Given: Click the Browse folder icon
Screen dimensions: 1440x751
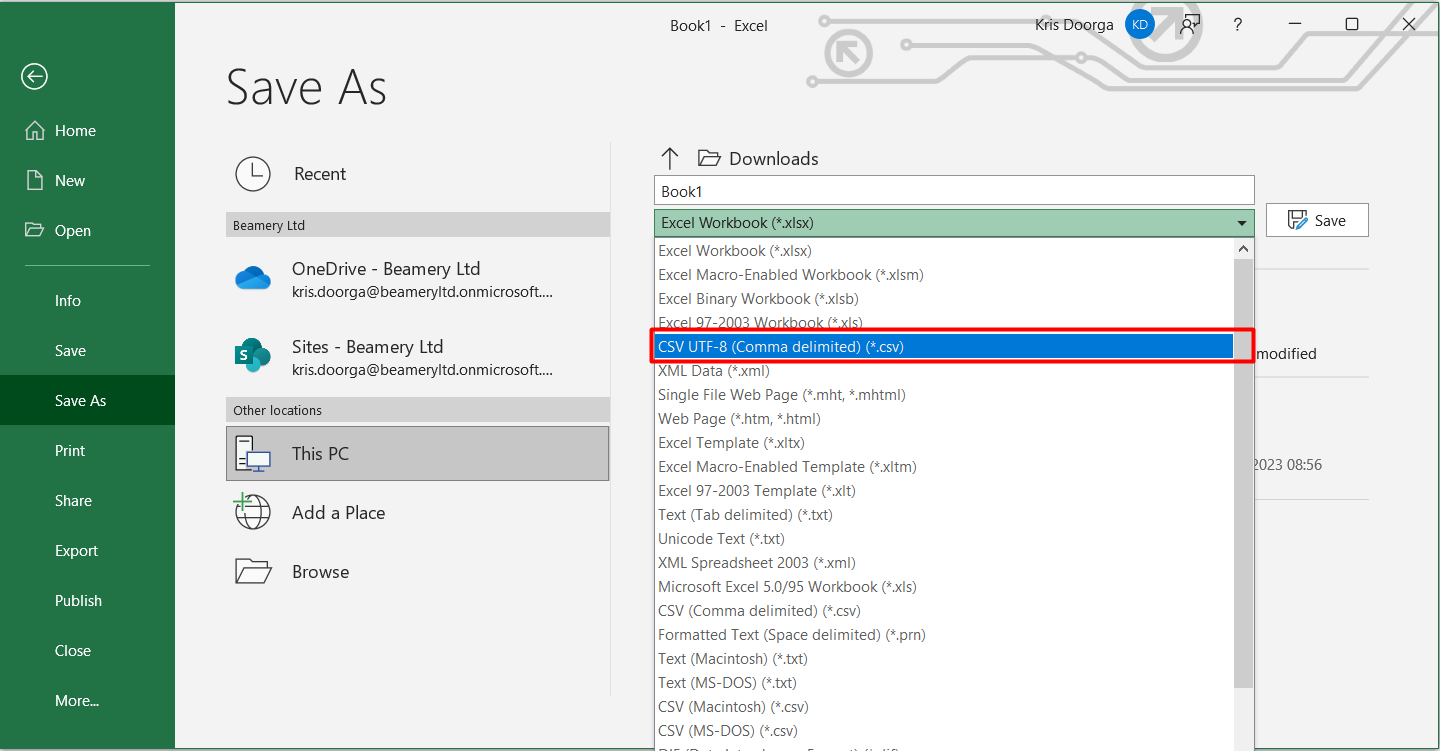Looking at the screenshot, I should pyautogui.click(x=253, y=571).
